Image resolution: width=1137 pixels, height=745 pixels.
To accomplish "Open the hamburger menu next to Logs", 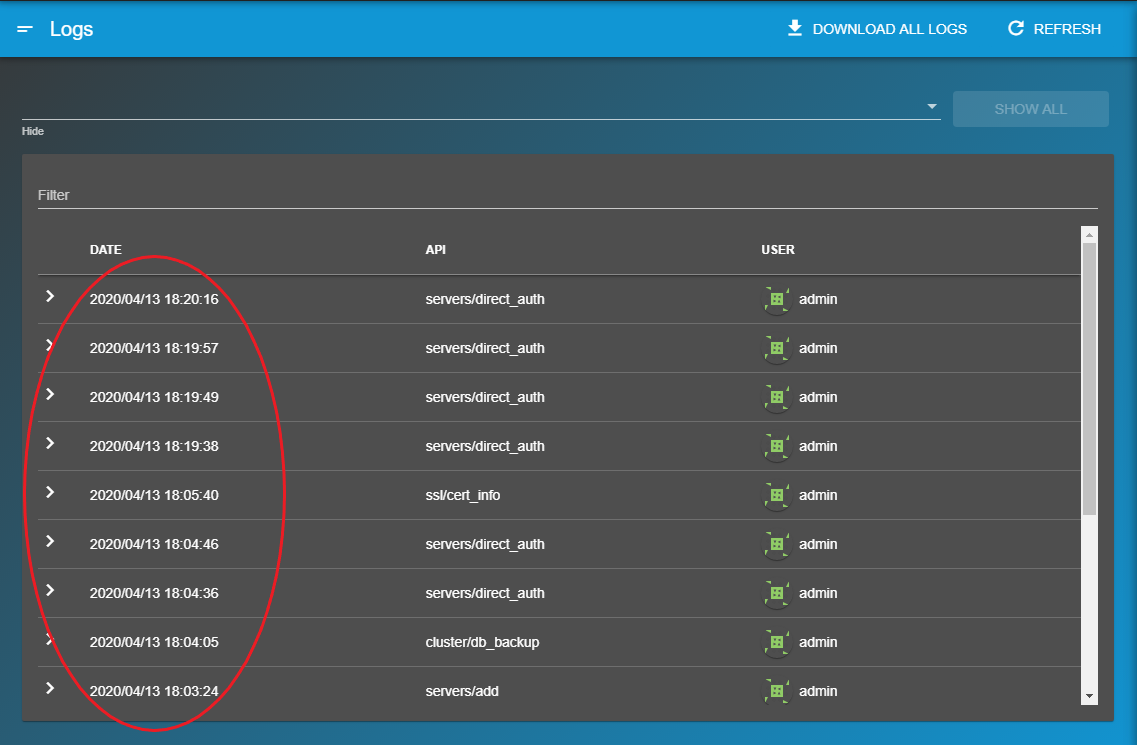I will click(25, 29).
